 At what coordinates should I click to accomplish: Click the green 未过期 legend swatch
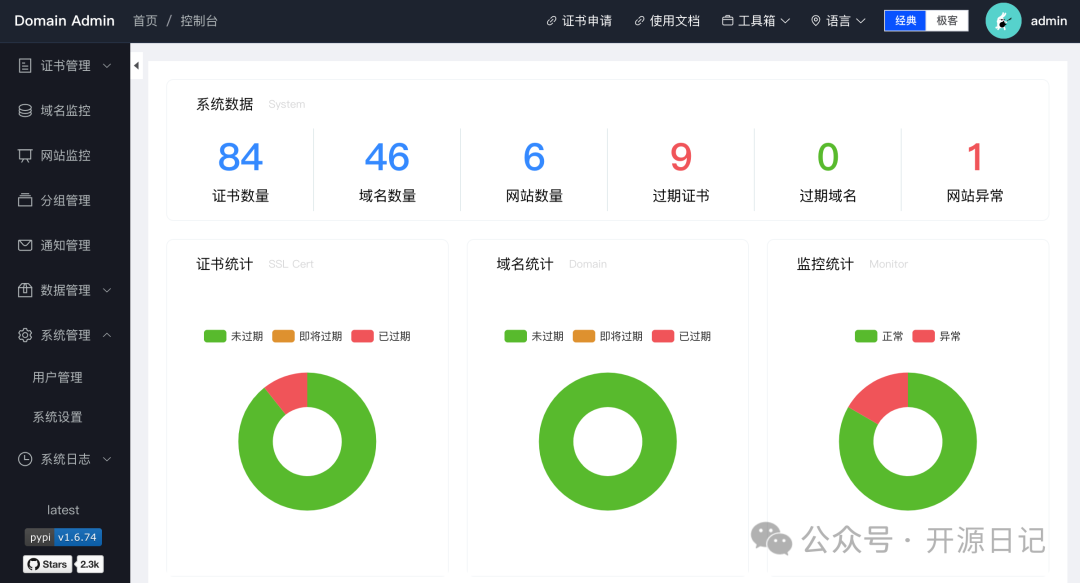213,336
